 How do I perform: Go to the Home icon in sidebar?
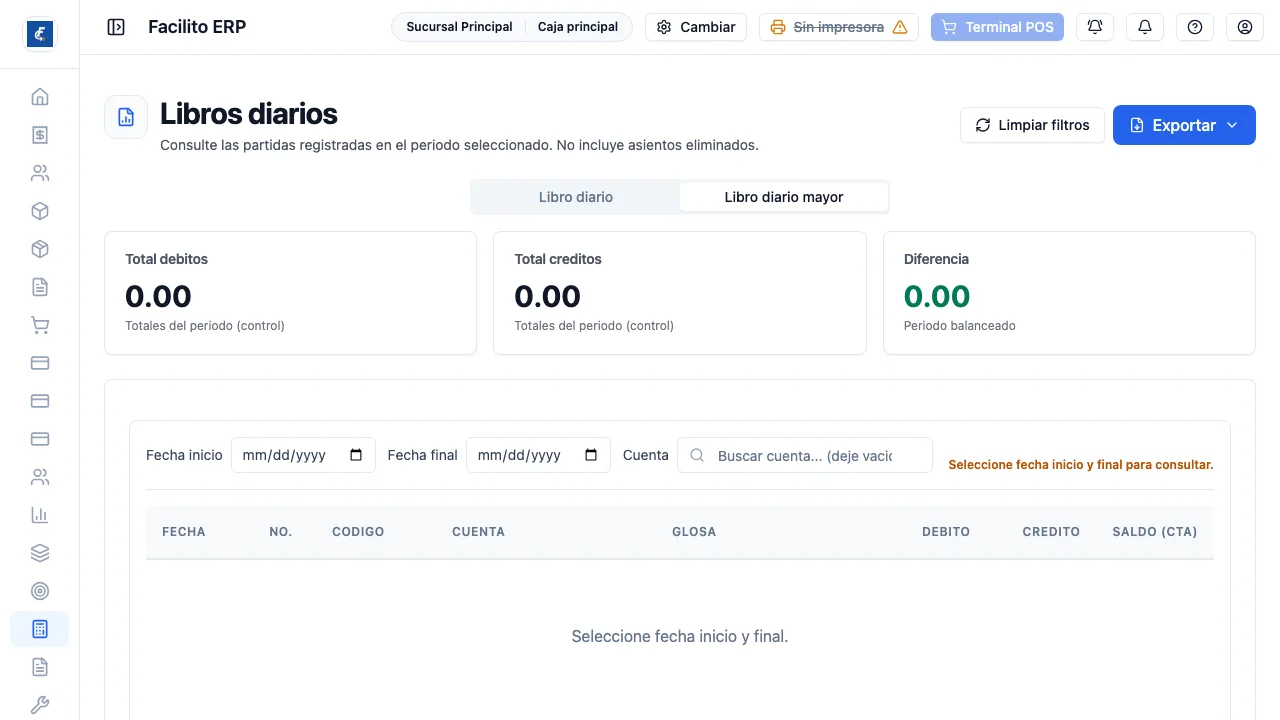[40, 97]
